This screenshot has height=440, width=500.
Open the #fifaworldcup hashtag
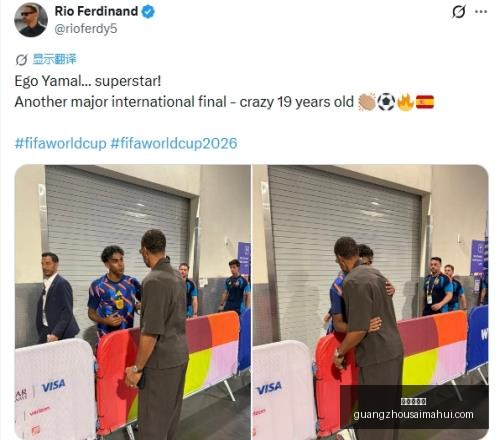60,143
